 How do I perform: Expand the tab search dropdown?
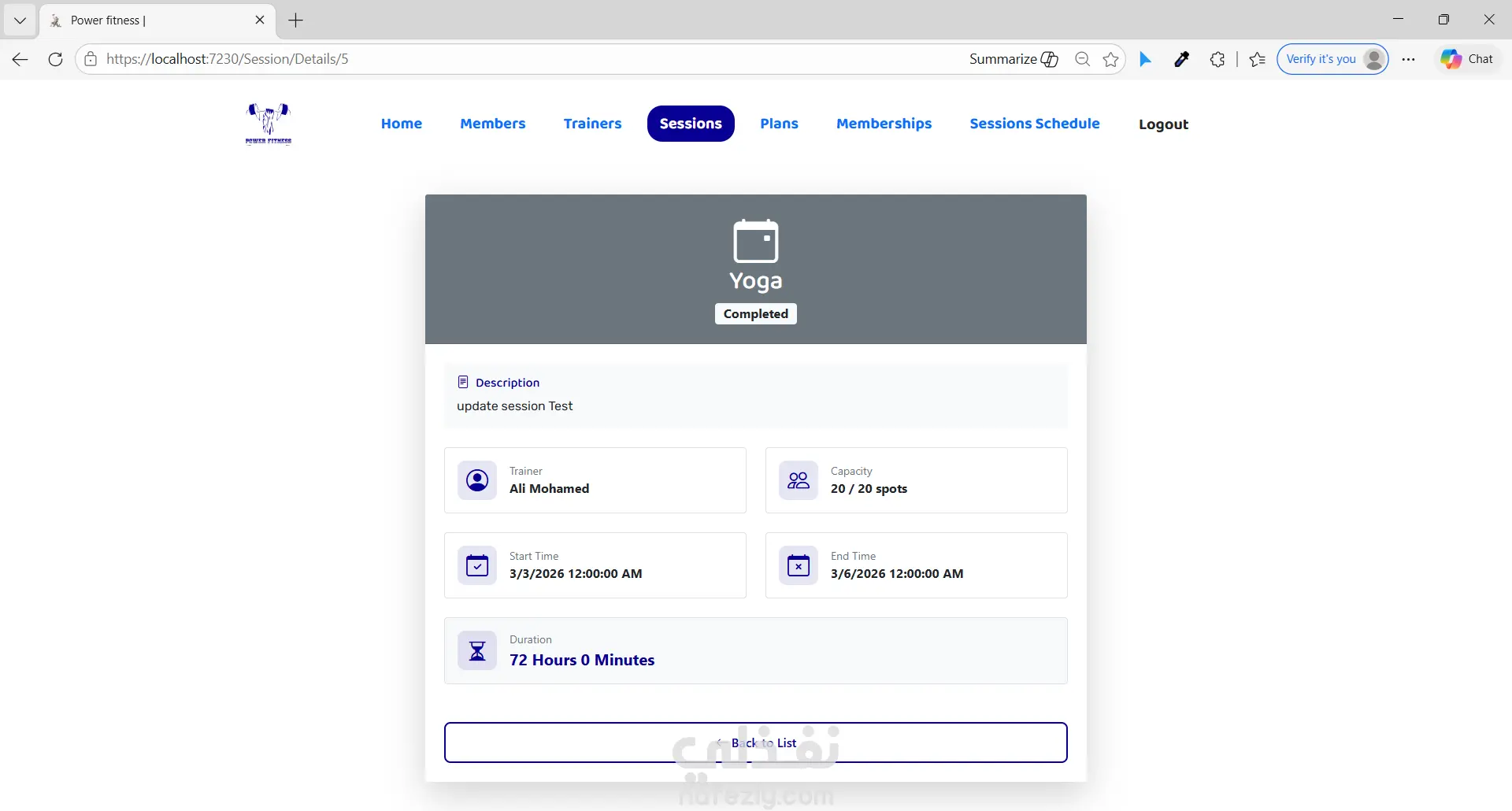(20, 20)
